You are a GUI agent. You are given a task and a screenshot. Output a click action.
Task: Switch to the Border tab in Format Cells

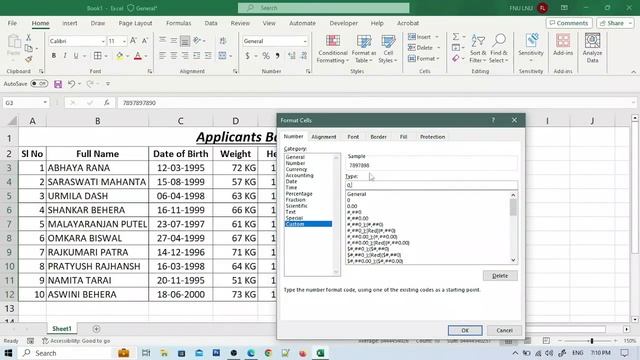tap(378, 137)
